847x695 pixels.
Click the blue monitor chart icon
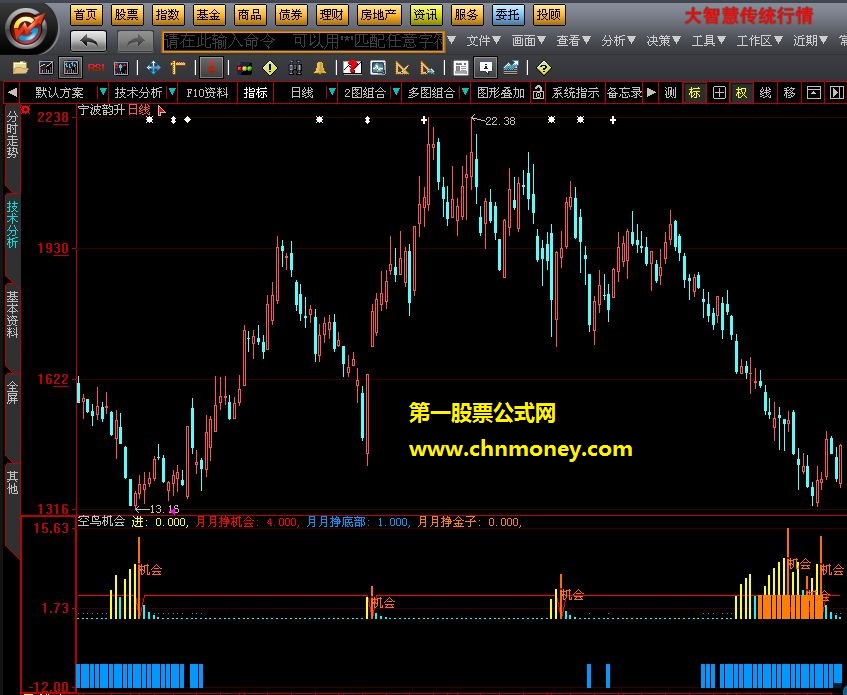pos(378,68)
